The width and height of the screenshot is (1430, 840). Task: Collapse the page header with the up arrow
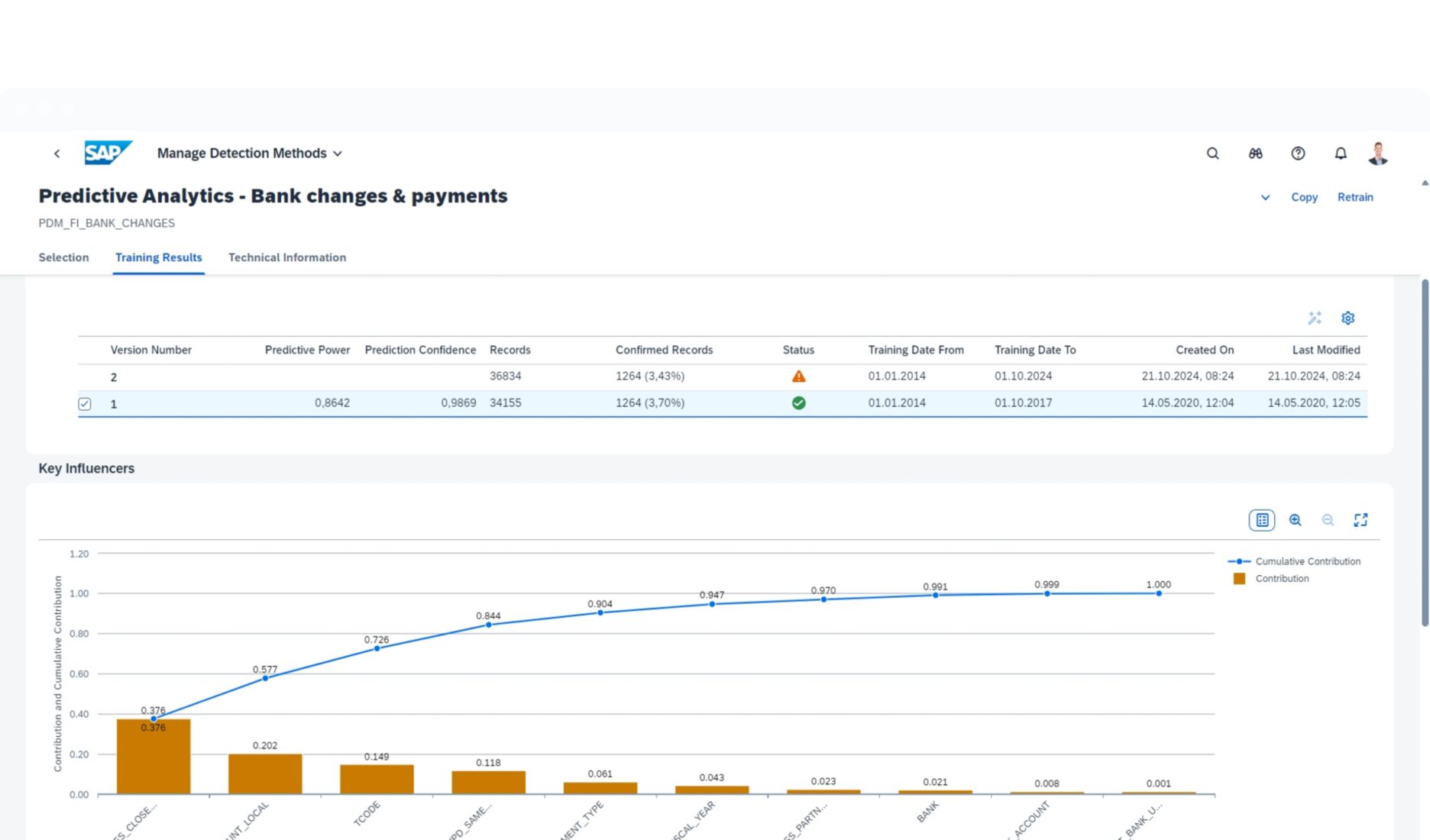[x=1424, y=183]
